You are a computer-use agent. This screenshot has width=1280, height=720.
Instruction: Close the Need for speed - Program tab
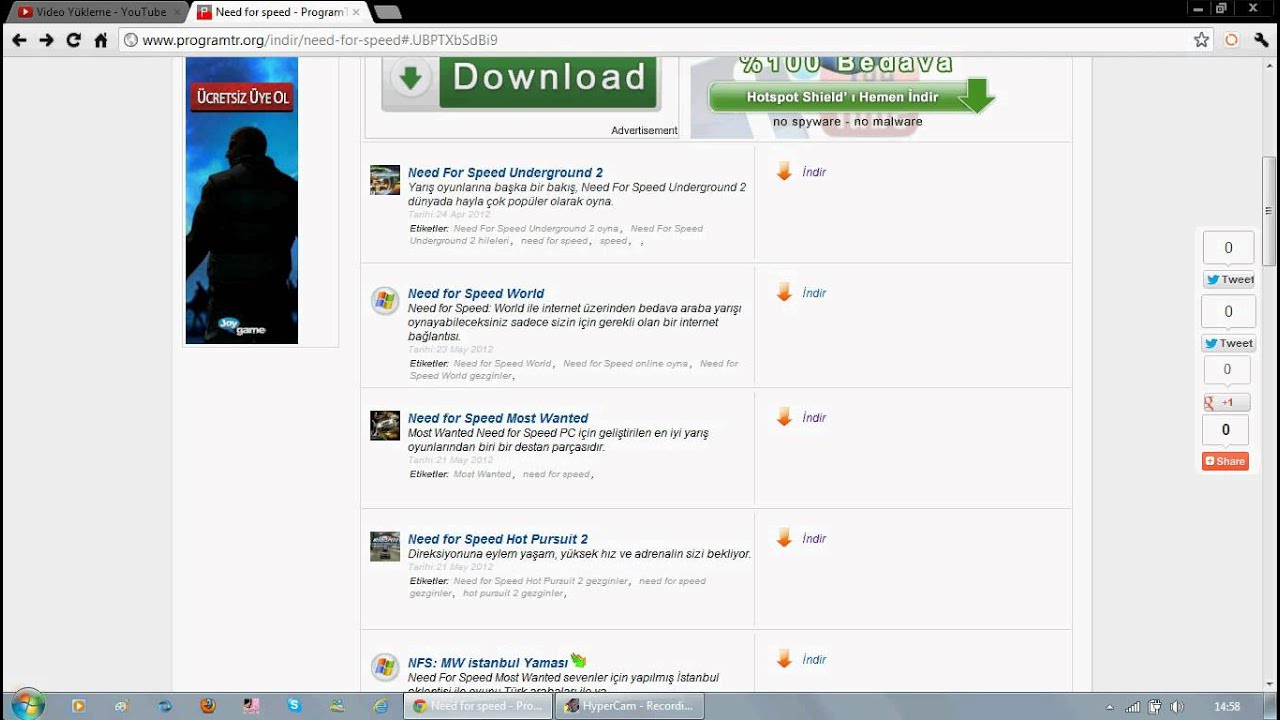pos(355,12)
